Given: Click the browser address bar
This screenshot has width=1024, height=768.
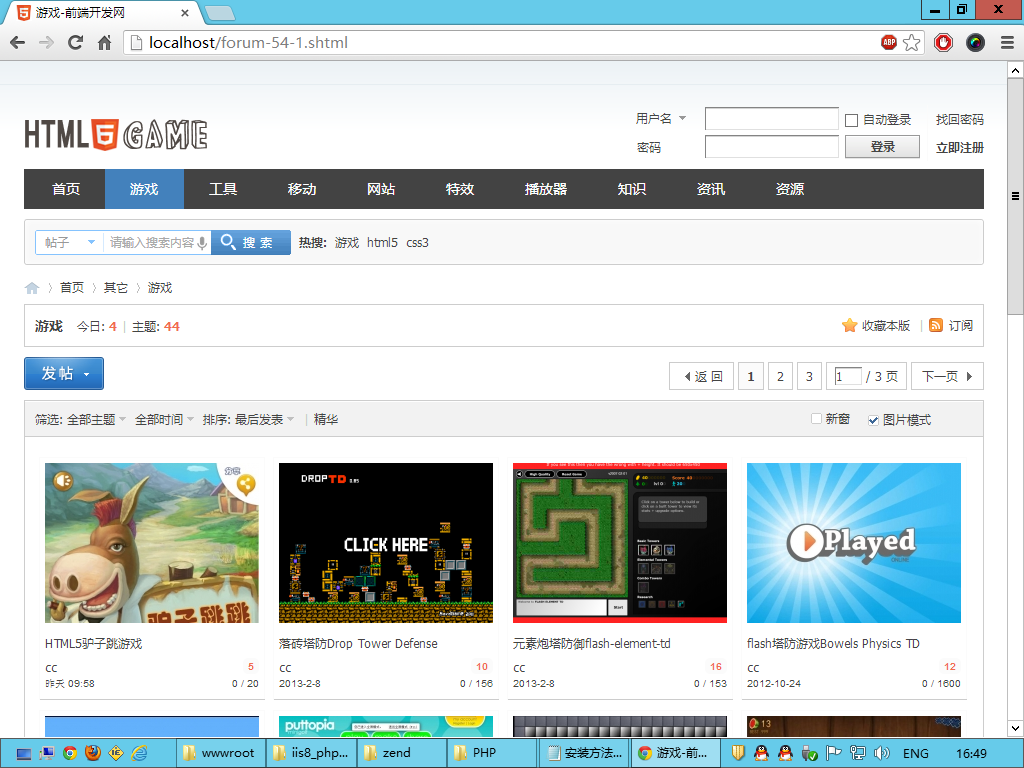Looking at the screenshot, I should 503,43.
